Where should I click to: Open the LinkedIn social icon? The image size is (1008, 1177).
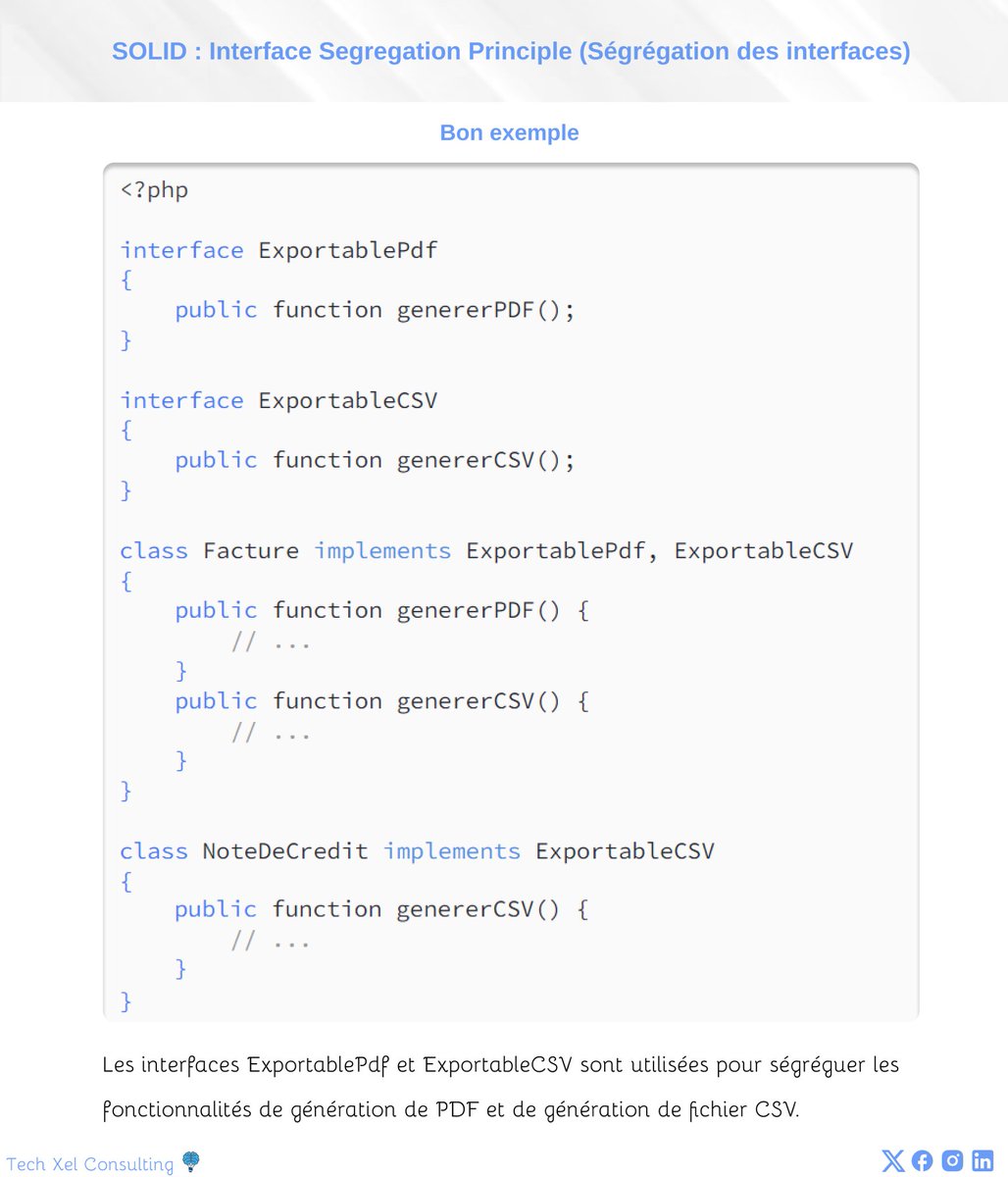(x=983, y=1161)
